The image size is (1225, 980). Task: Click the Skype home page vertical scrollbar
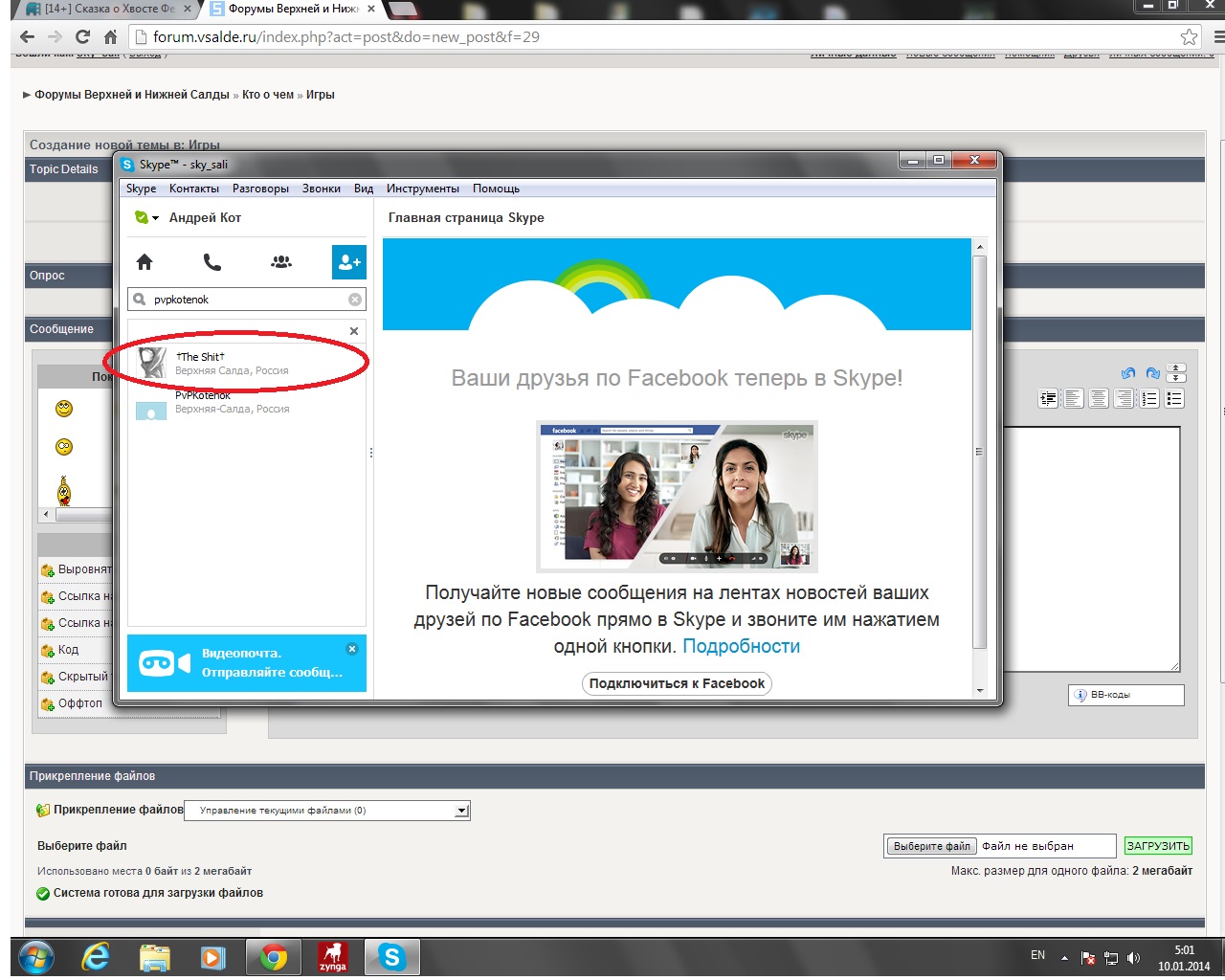979,452
